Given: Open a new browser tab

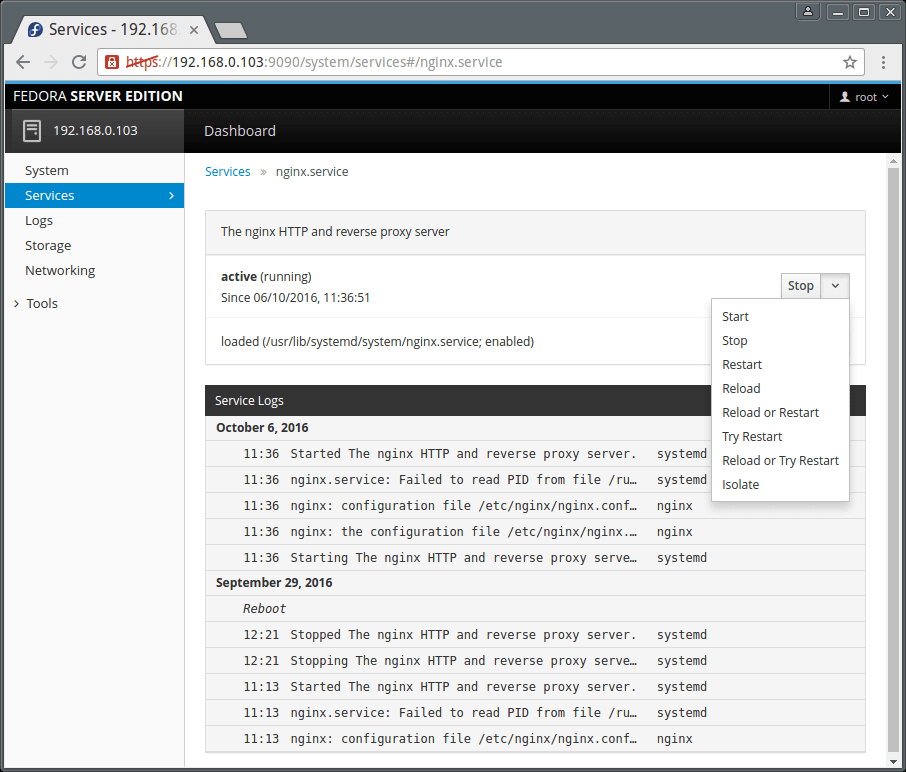Looking at the screenshot, I should pyautogui.click(x=230, y=30).
